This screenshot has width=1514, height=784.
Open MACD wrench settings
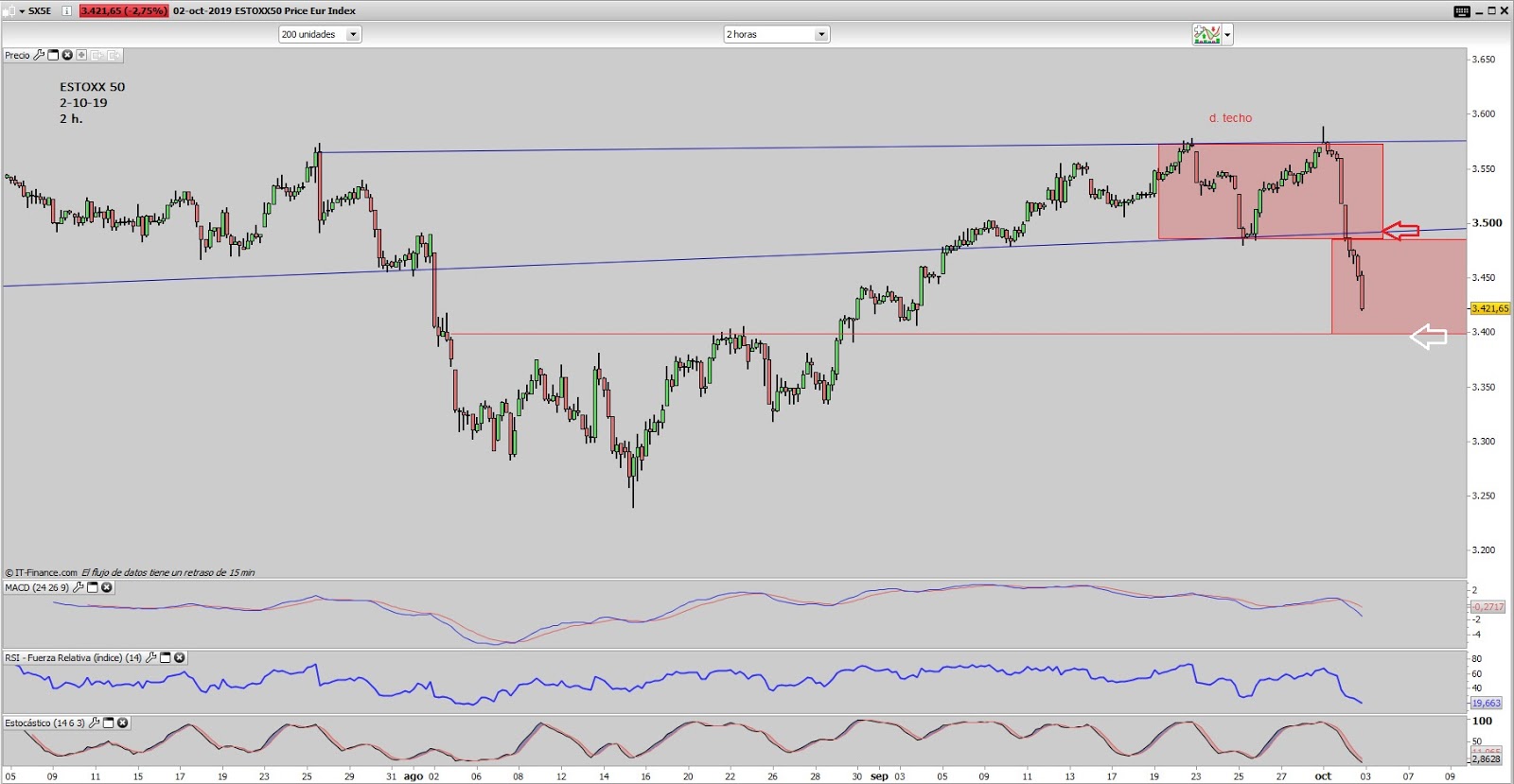79,587
